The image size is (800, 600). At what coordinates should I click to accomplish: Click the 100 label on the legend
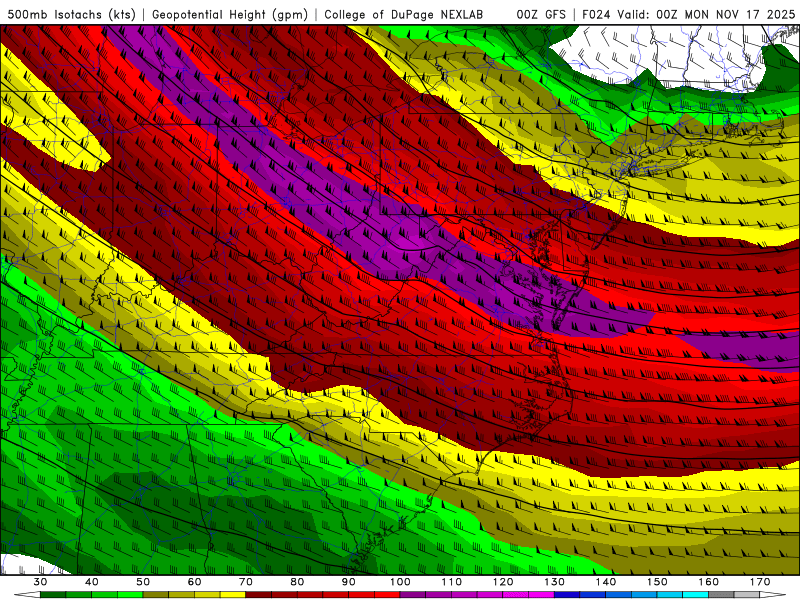(x=400, y=582)
